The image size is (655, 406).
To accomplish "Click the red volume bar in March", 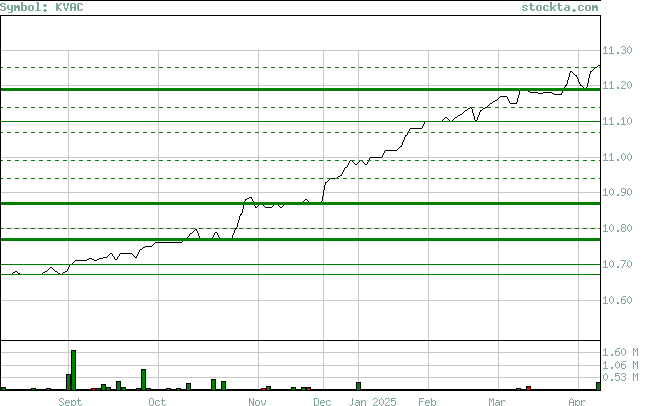I will tap(528, 388).
